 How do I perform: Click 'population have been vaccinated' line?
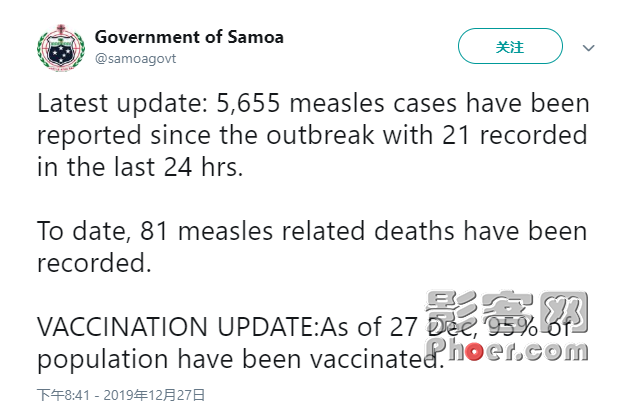click(x=241, y=359)
